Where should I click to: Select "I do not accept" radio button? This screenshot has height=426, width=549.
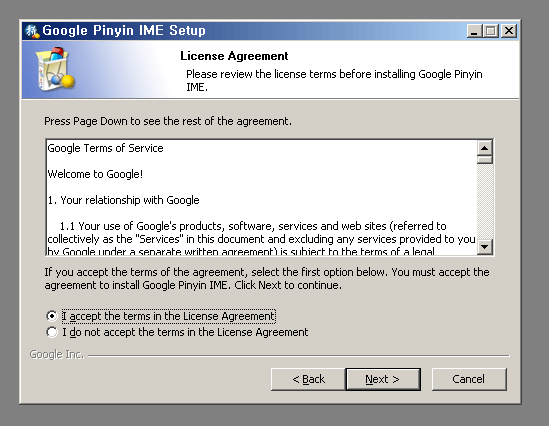(x=52, y=332)
